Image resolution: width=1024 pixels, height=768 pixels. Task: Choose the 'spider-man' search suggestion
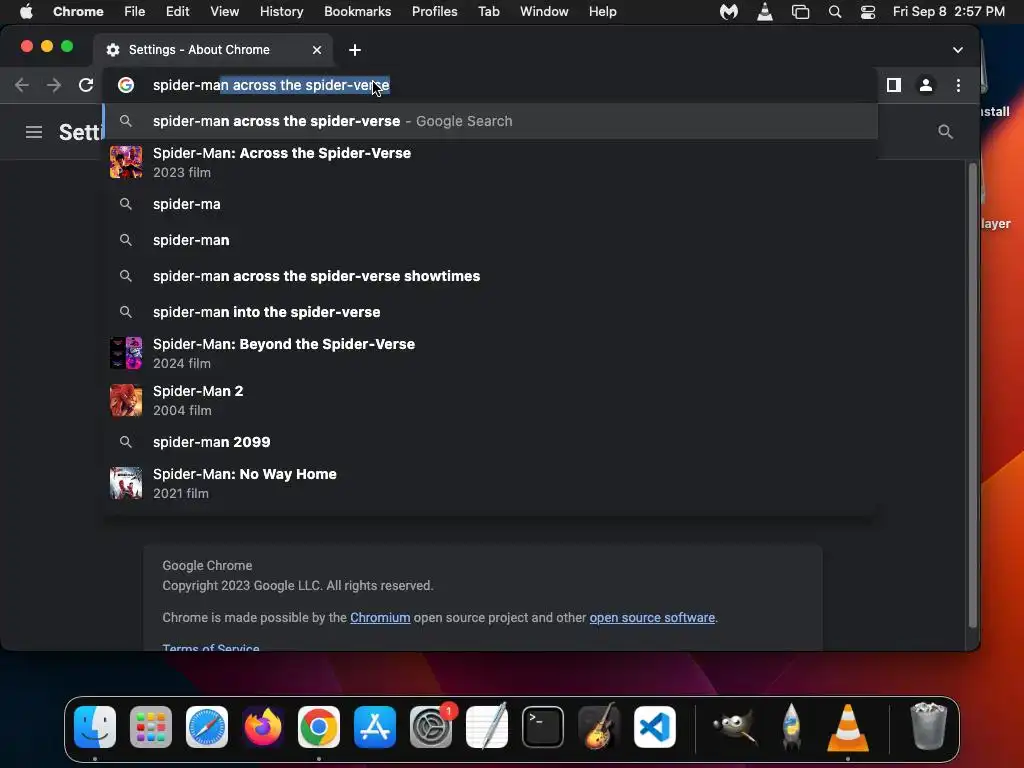pos(490,240)
